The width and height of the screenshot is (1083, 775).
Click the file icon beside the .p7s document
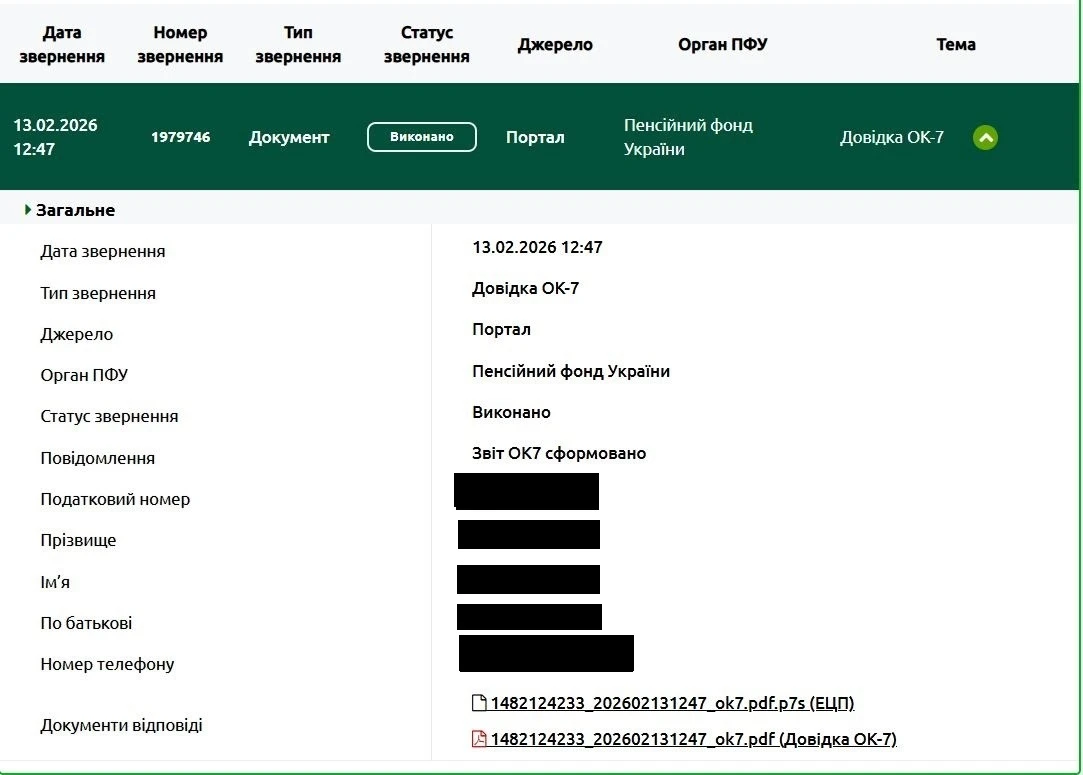point(479,703)
